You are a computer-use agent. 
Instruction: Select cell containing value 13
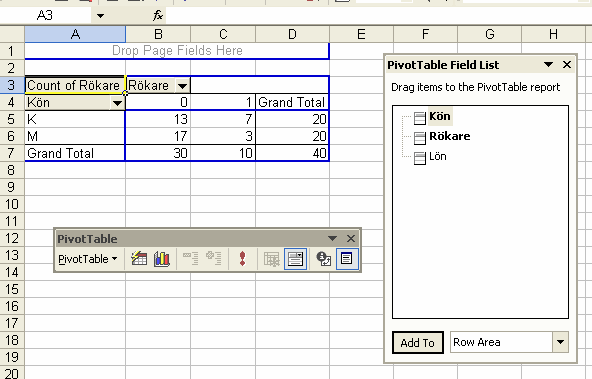click(158, 119)
